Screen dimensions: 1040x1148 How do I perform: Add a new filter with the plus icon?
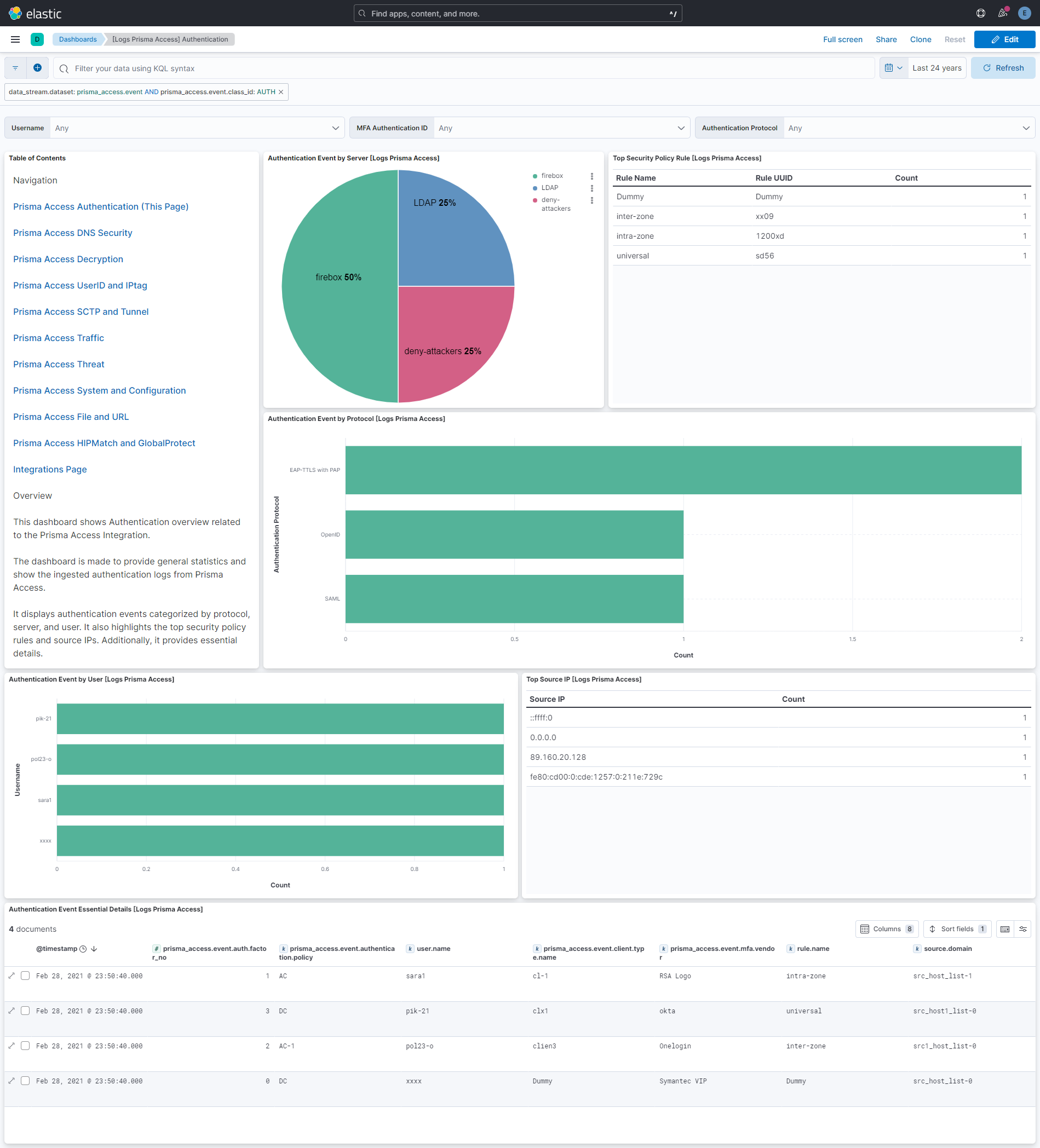click(38, 68)
